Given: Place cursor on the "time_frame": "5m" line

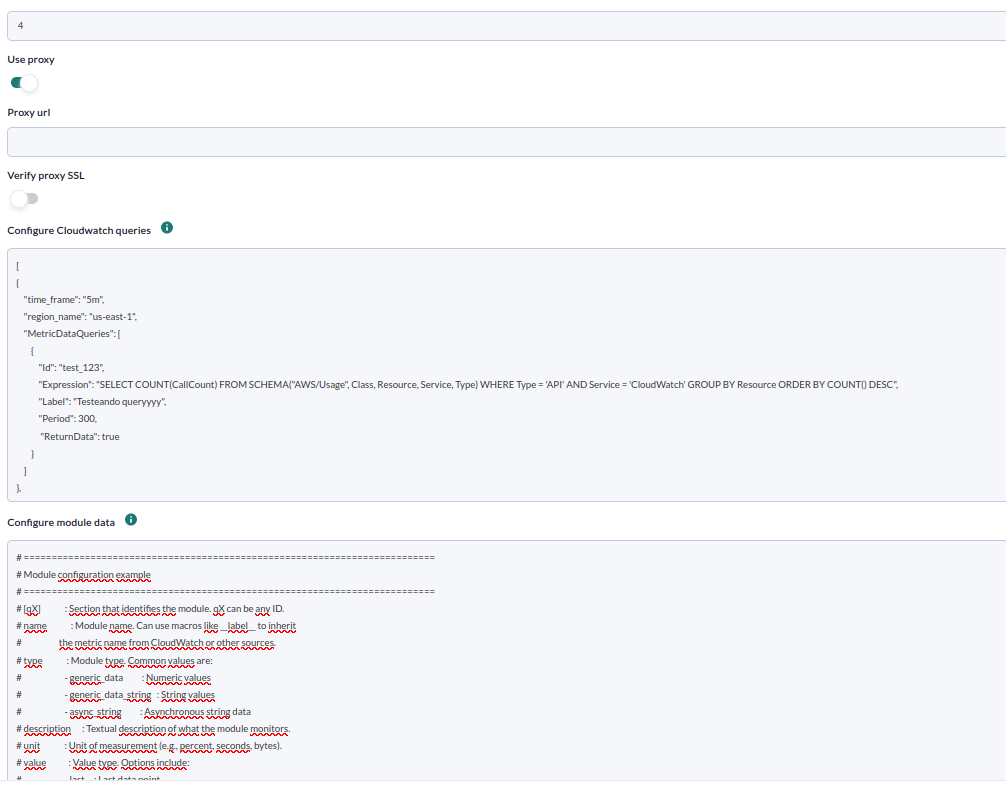Looking at the screenshot, I should tap(64, 300).
